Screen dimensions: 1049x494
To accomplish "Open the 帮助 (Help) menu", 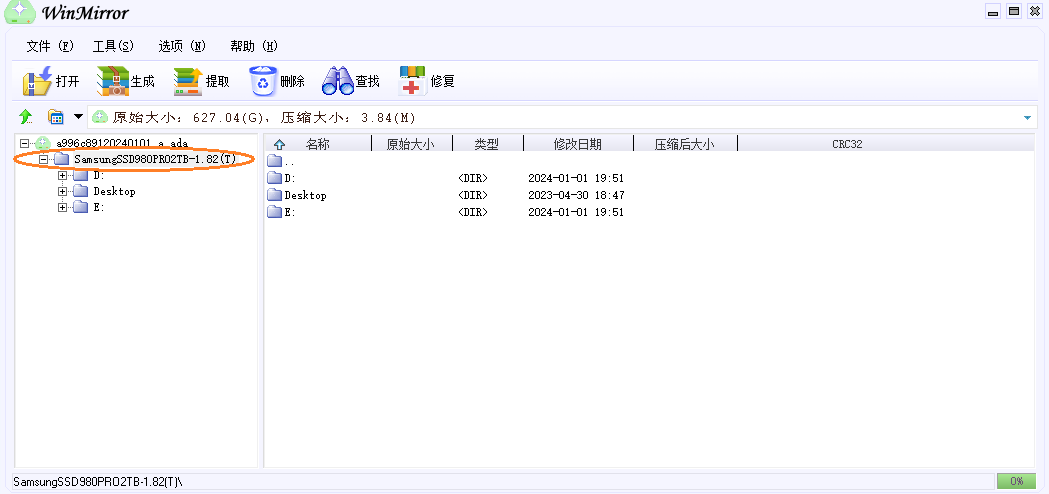I will point(253,46).
